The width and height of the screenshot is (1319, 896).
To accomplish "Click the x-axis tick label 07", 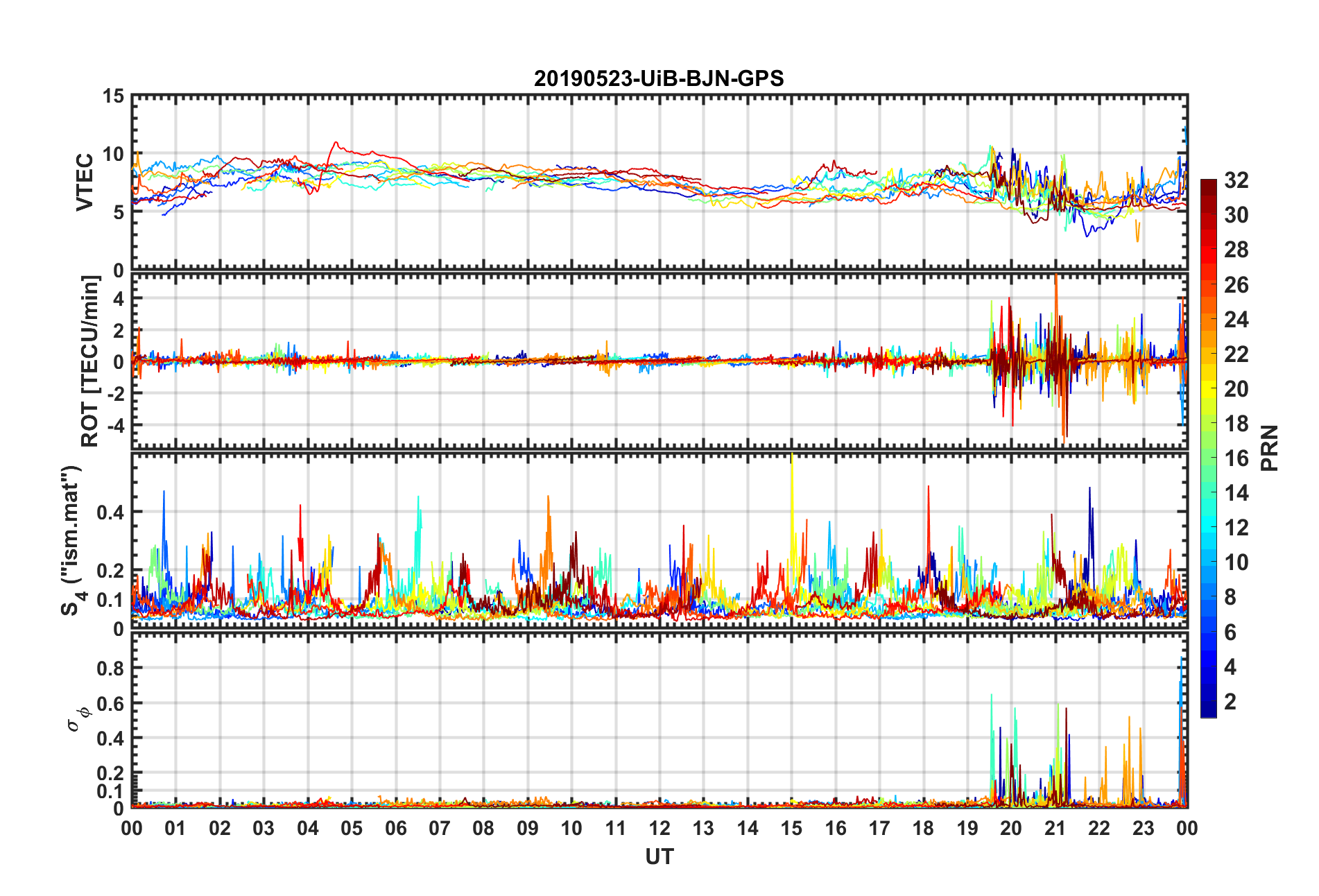I will pyautogui.click(x=440, y=828).
